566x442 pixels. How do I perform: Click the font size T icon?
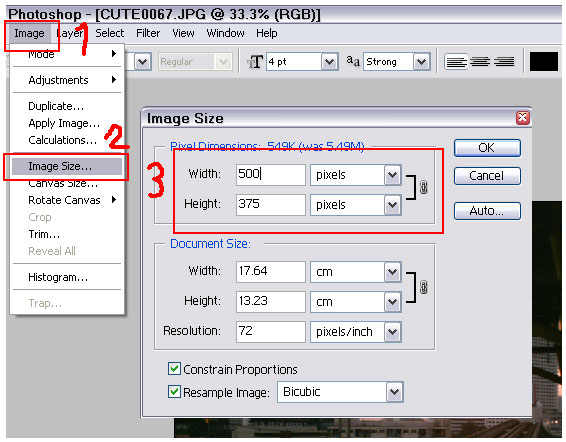tap(255, 62)
